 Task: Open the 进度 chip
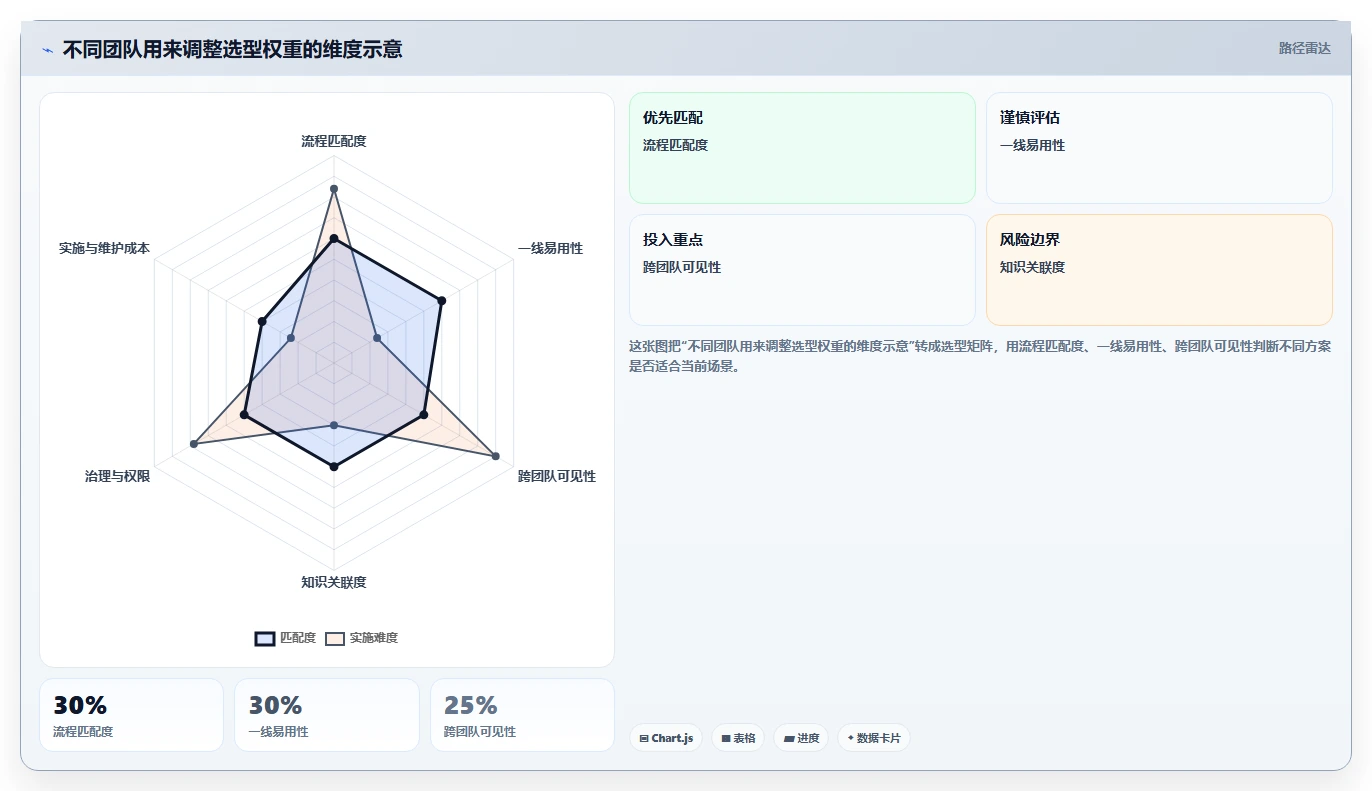tap(801, 738)
